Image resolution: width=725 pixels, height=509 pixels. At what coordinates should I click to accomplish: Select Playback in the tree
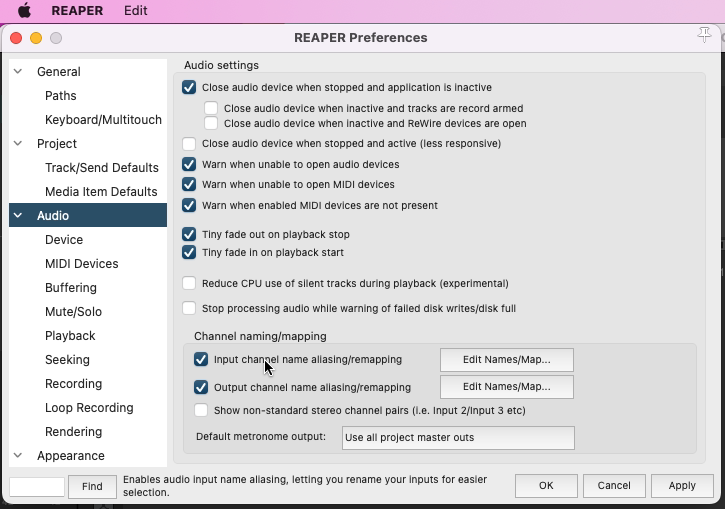[x=70, y=336]
